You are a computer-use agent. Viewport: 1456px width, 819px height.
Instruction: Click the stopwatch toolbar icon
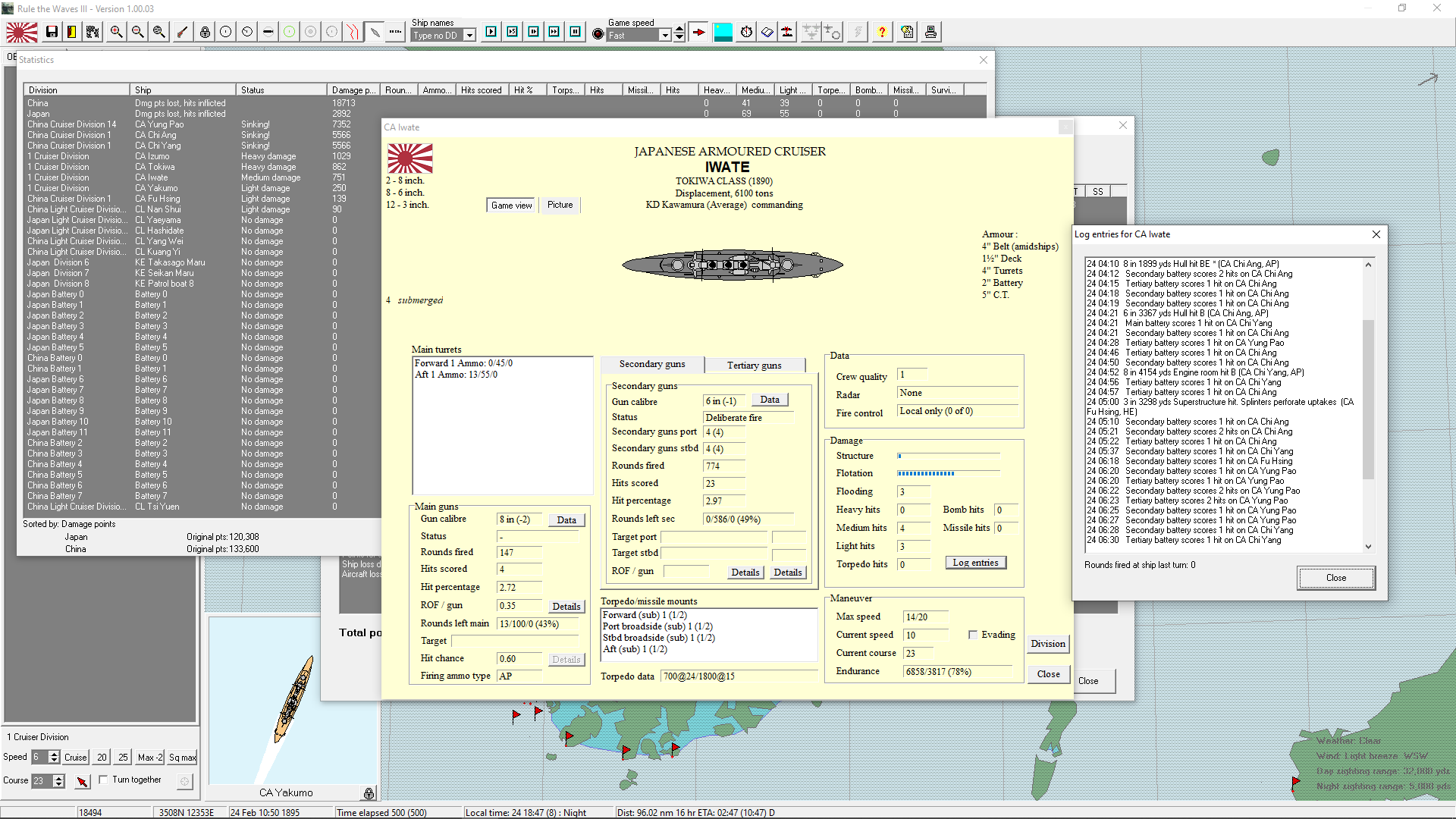(x=747, y=32)
